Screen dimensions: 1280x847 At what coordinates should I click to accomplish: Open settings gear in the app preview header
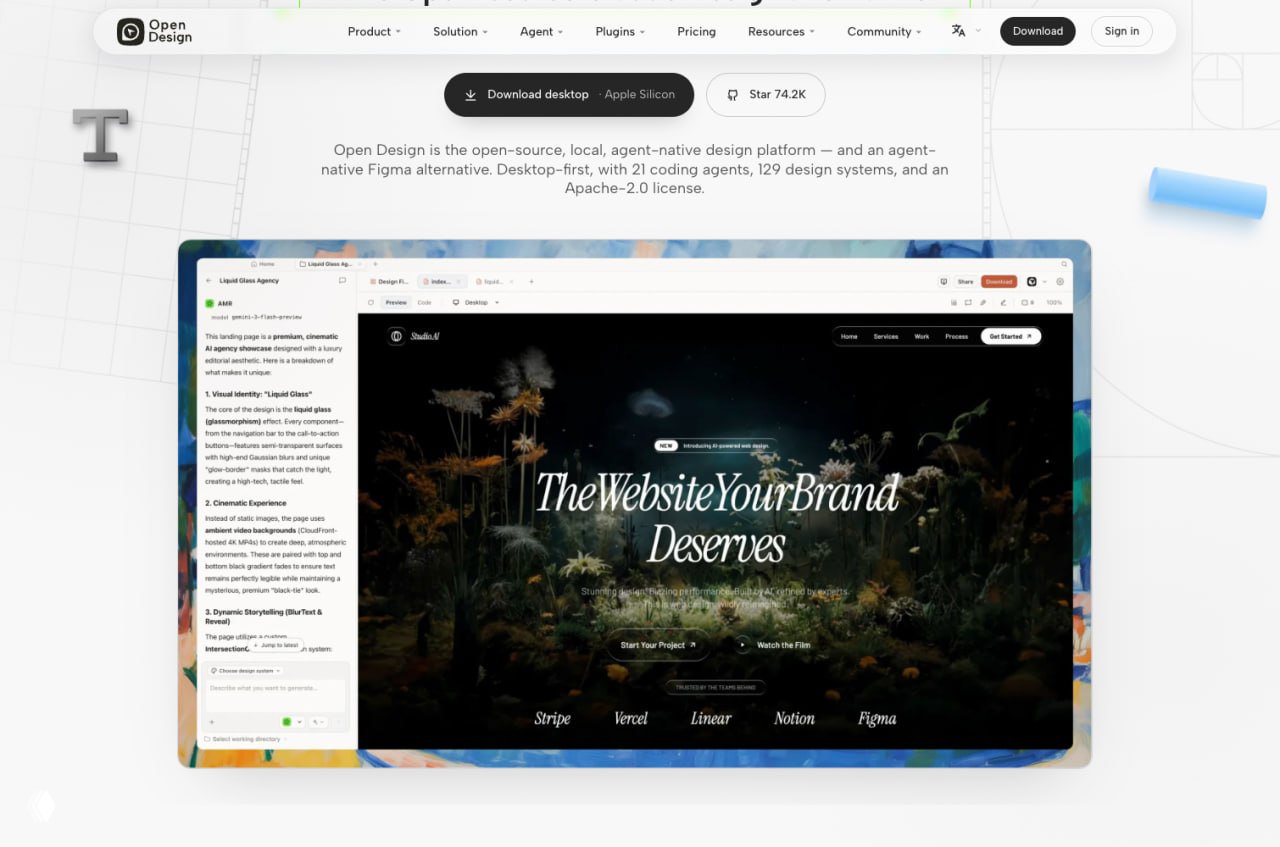point(1060,282)
